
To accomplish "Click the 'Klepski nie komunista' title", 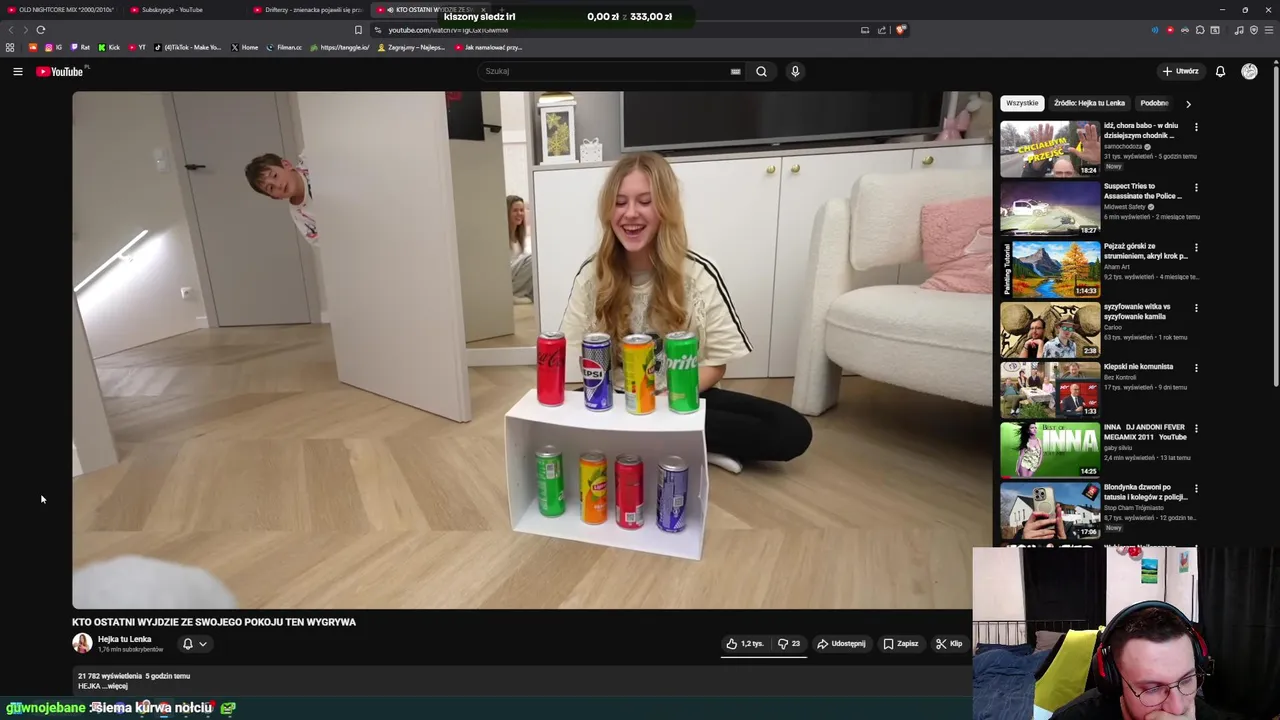I will point(1138,367).
